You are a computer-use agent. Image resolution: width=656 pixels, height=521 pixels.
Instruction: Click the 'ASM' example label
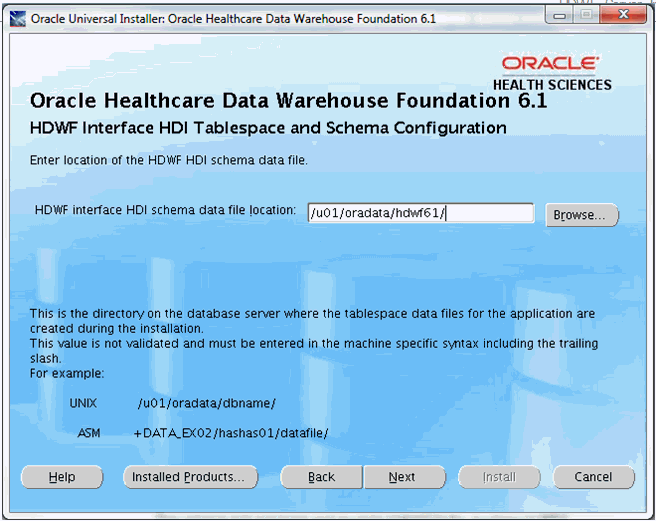[x=89, y=433]
